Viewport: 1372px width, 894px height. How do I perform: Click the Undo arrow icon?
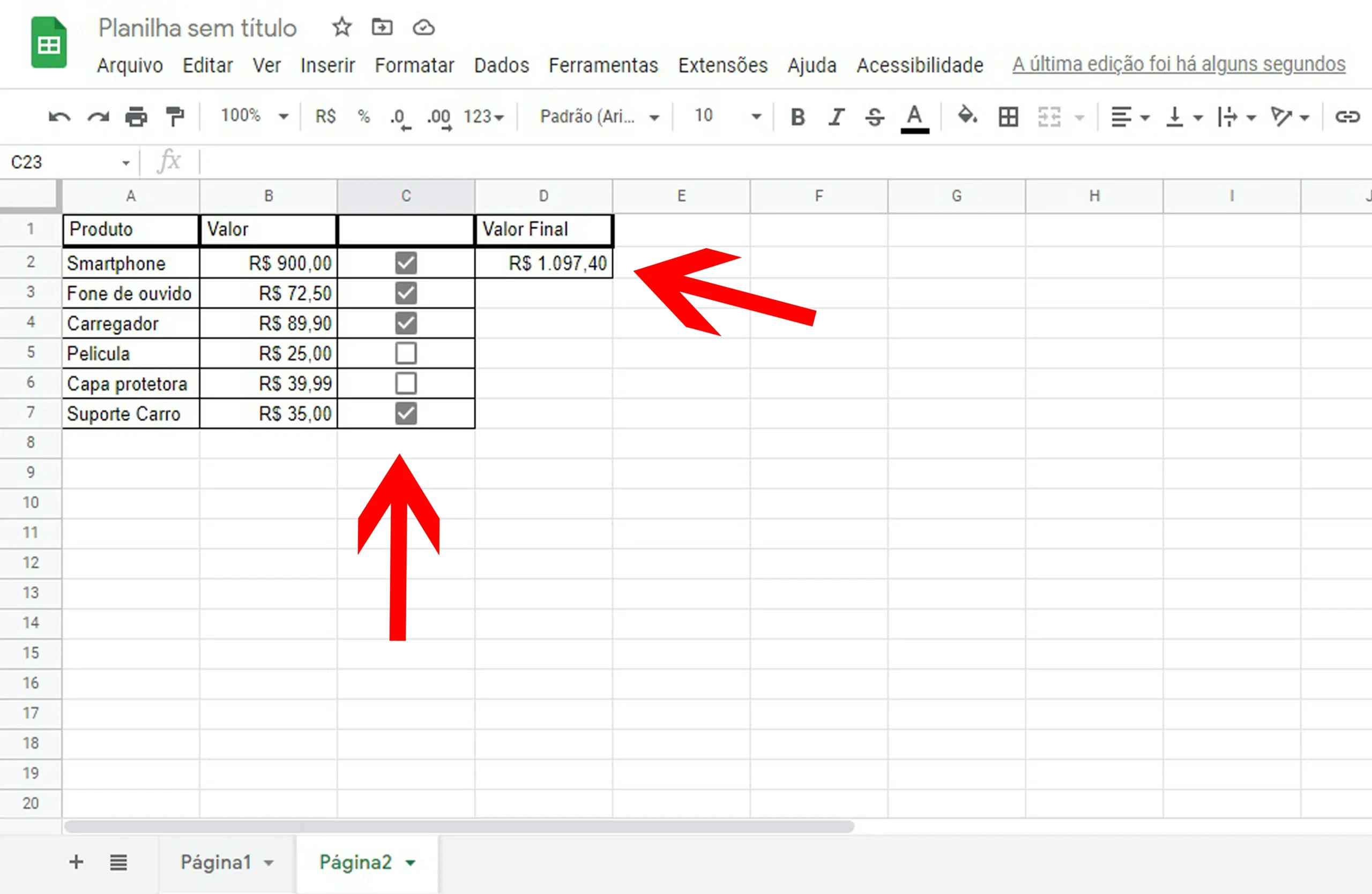59,117
